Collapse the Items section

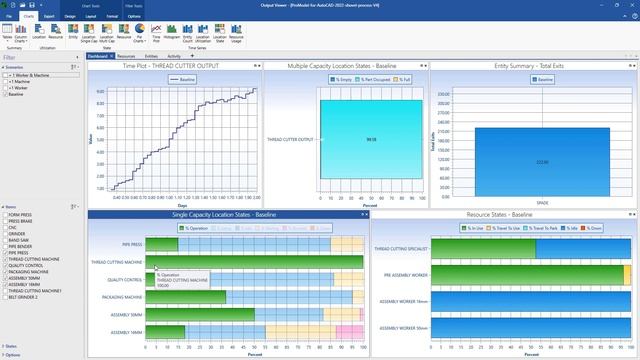coord(3,207)
